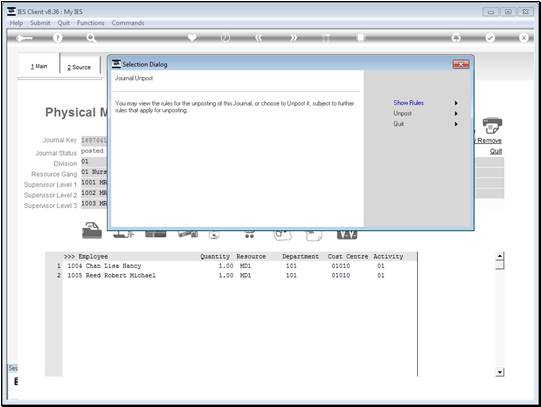Expand the Show Rules arrow
Screen dimensions: 541x407
point(456,103)
